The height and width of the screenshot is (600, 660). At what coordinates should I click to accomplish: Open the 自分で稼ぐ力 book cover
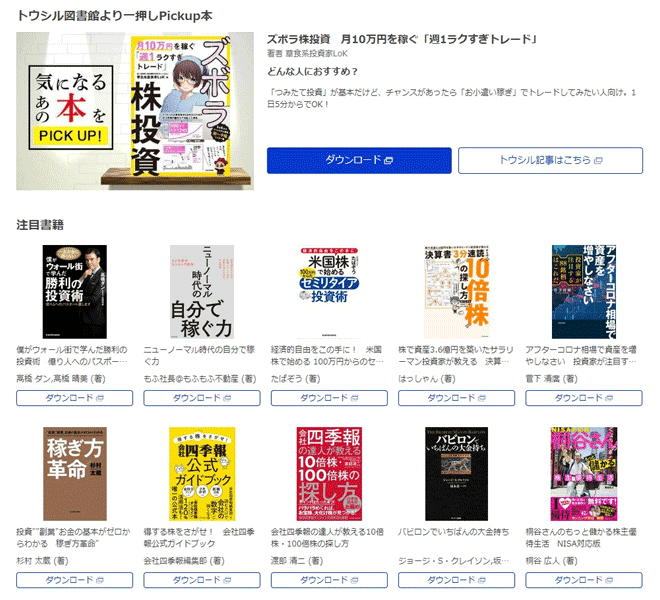click(202, 292)
